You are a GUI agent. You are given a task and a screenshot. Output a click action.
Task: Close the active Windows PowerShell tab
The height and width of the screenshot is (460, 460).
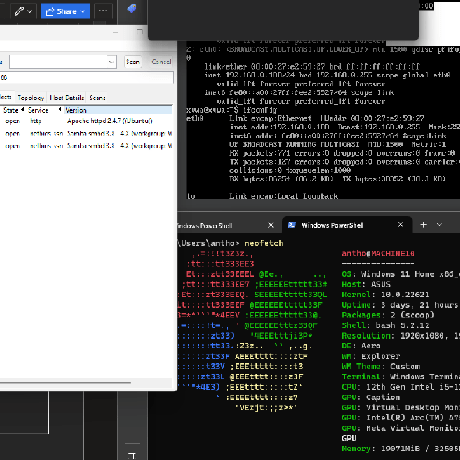(400, 225)
